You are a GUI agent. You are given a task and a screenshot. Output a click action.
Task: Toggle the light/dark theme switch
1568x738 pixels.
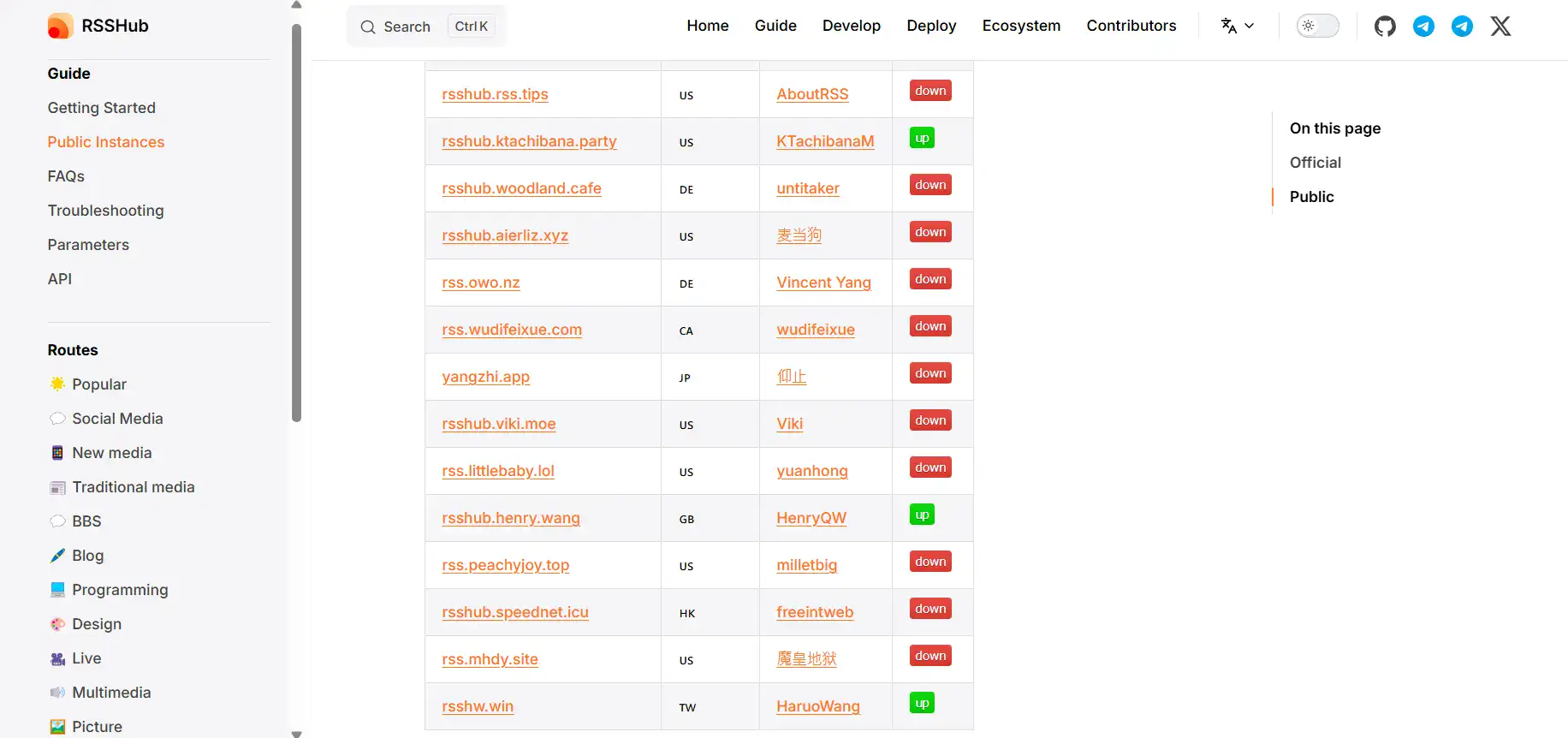1317,26
